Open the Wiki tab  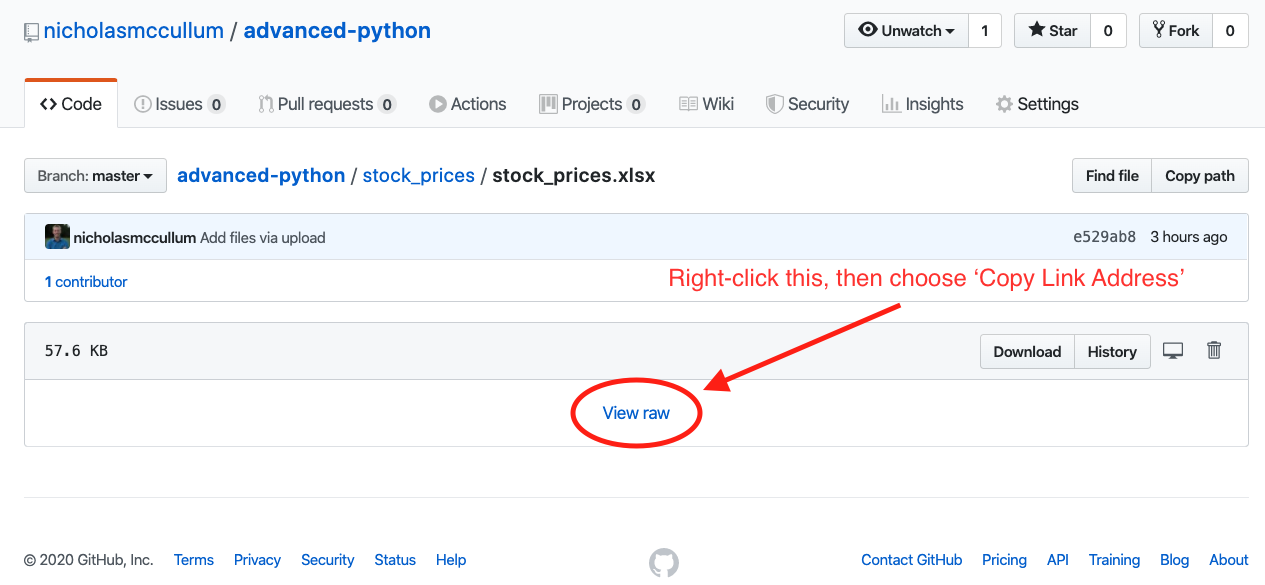click(707, 104)
